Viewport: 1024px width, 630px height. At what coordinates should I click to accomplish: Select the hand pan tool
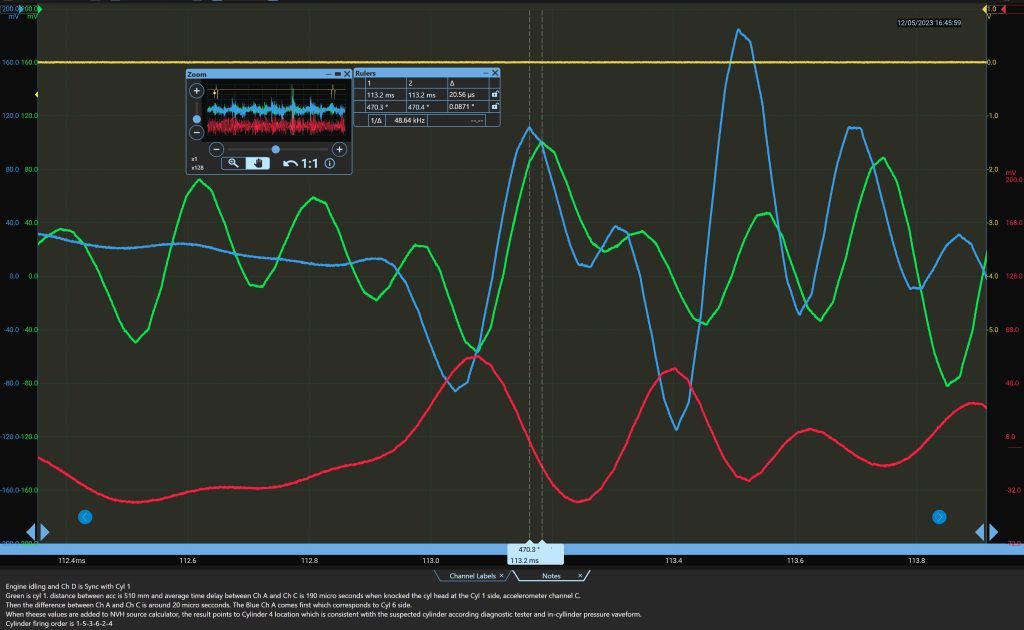coord(258,163)
